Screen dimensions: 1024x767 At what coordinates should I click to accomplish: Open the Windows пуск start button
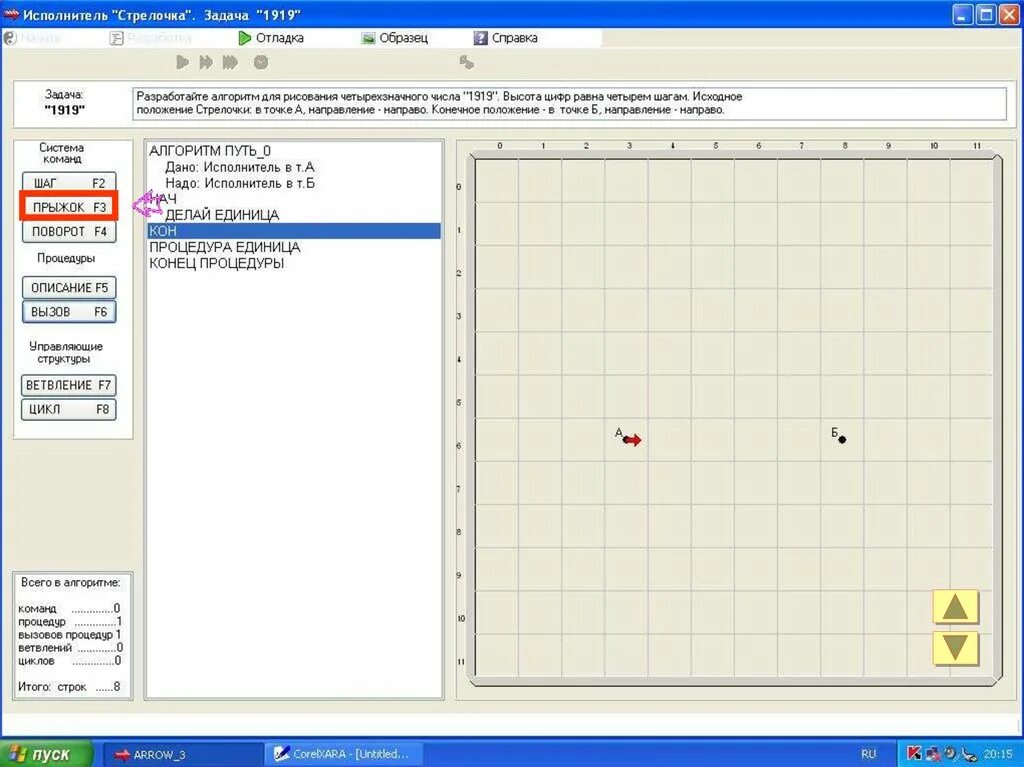(x=46, y=753)
